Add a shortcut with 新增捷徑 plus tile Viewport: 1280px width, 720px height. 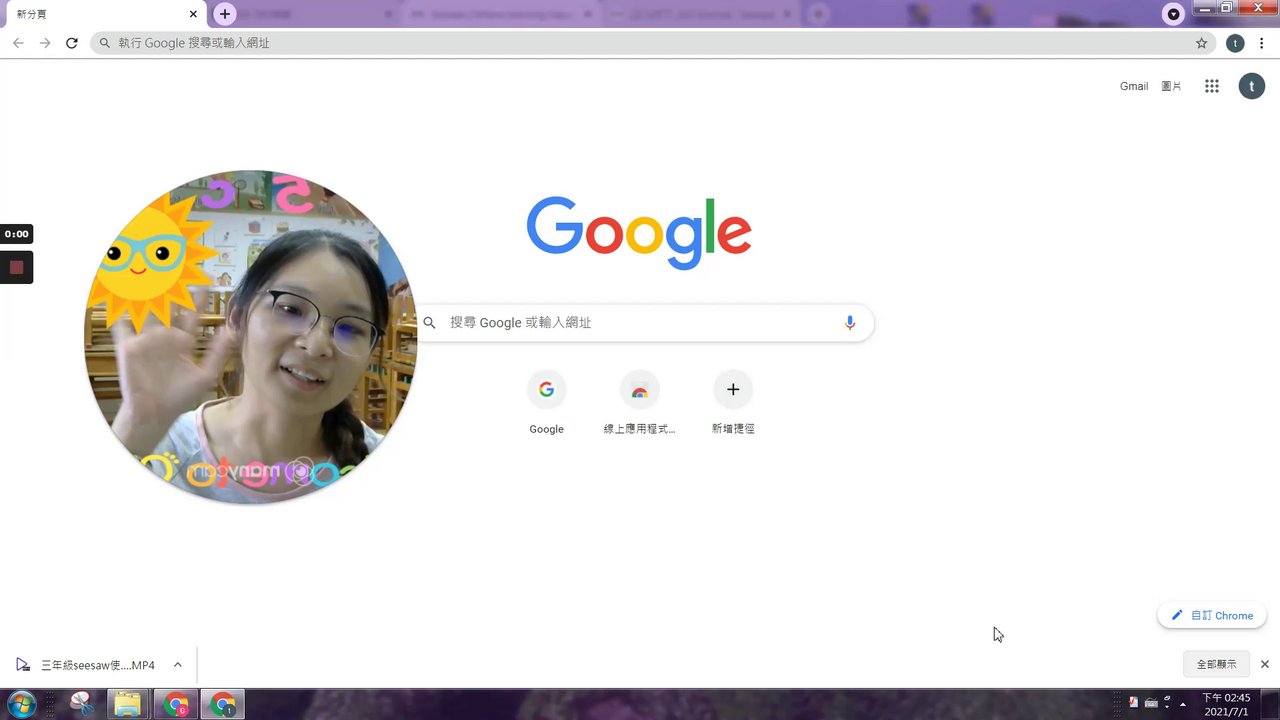pyautogui.click(x=733, y=402)
